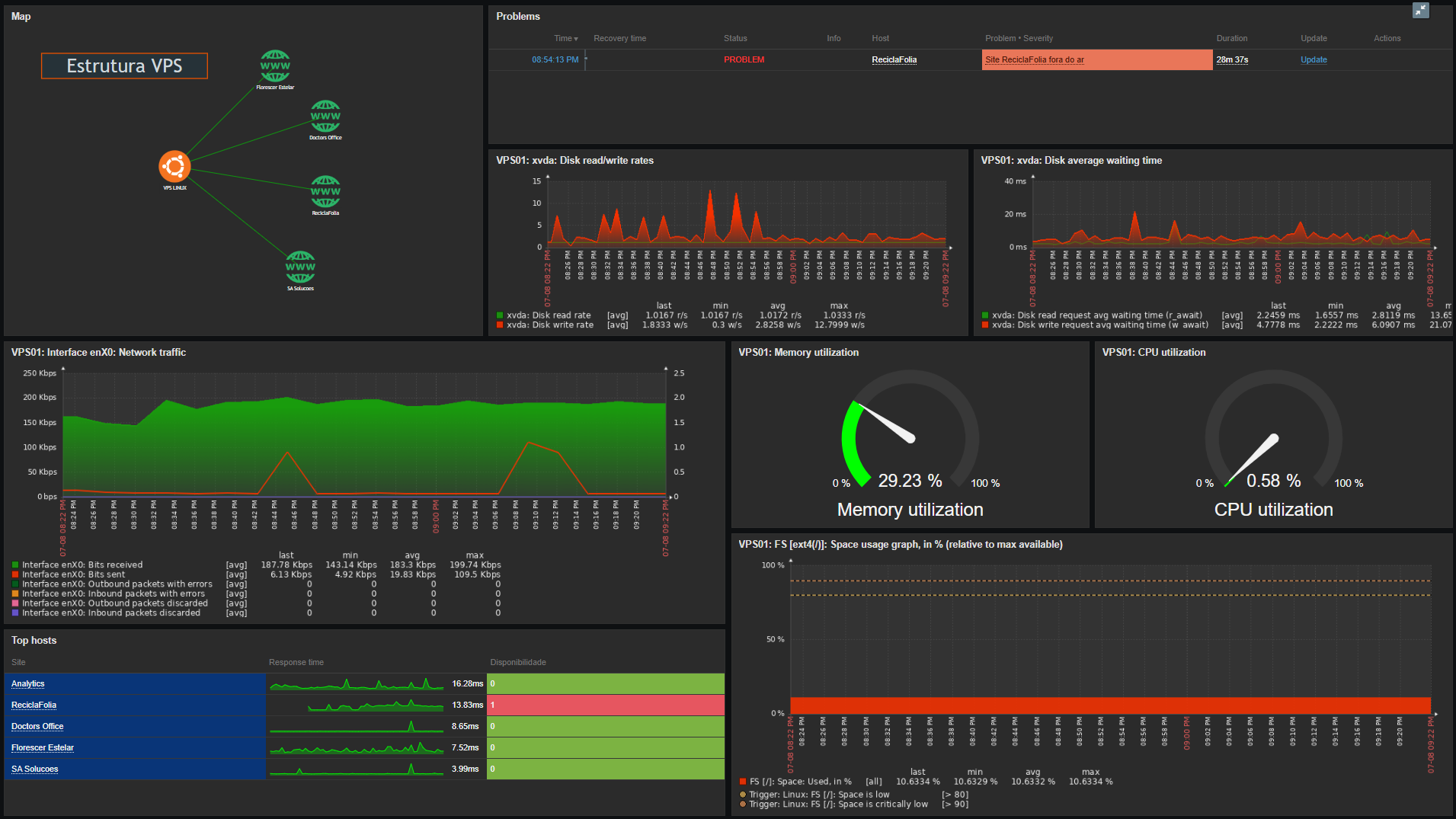Open problem Site ReciclaFolia fora do ar
1456x819 pixels.
pyautogui.click(x=1034, y=59)
